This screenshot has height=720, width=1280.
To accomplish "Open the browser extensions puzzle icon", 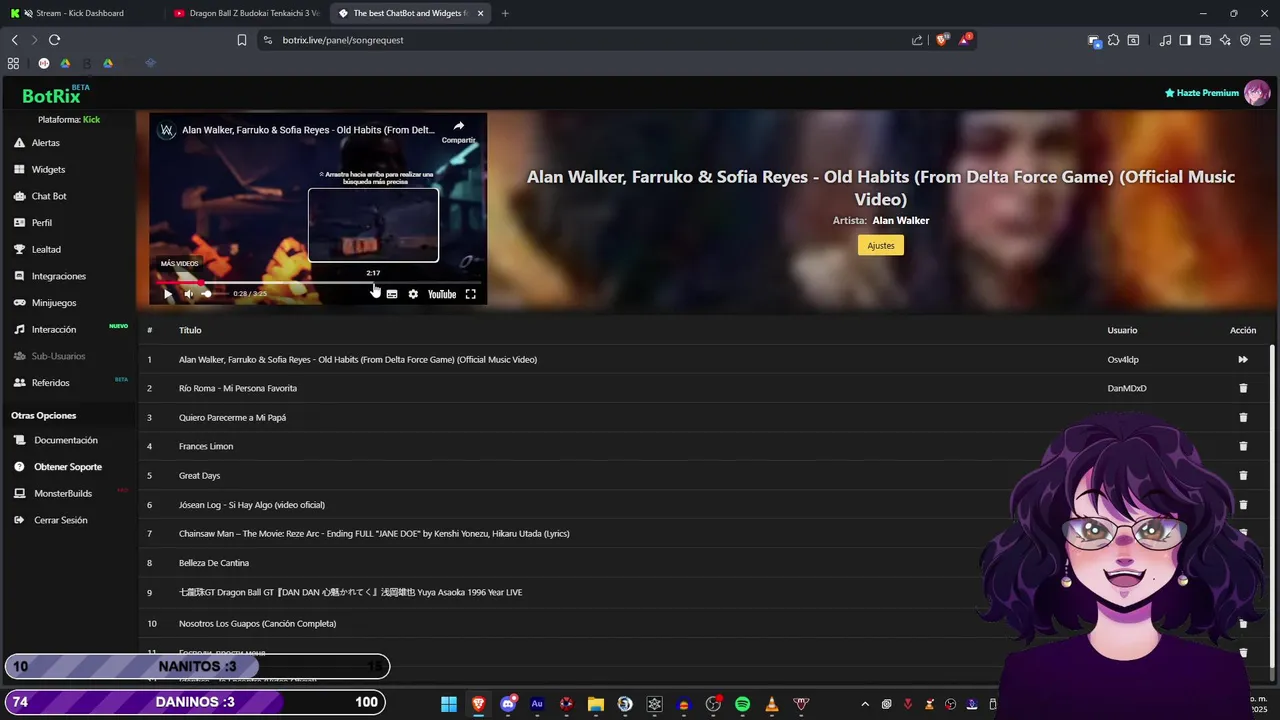I will point(1113,40).
